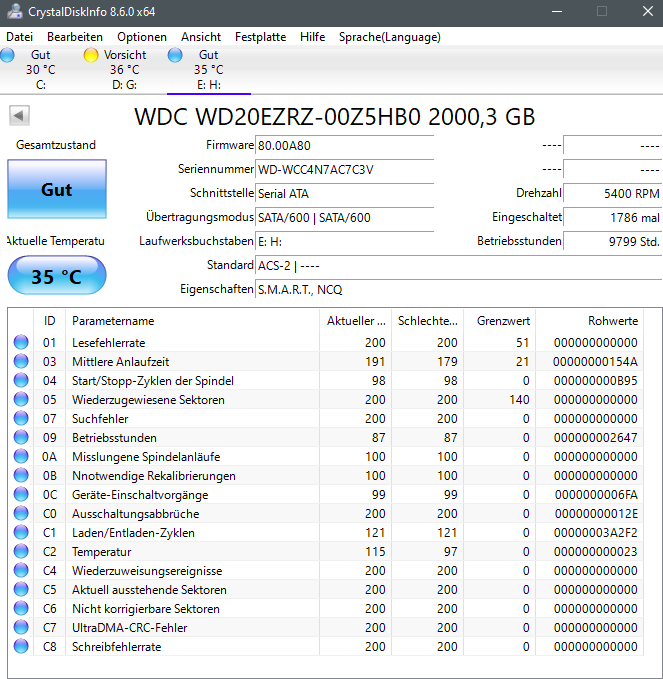Click status orb of Mittlere Anlaufzeit row
663x679 pixels.
point(21,361)
